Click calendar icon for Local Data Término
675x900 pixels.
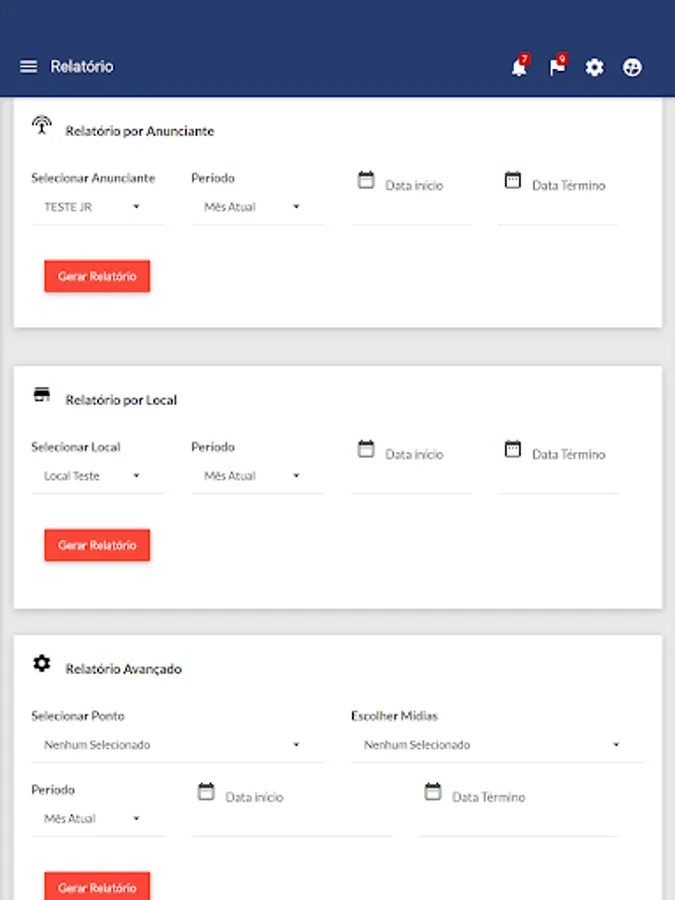pos(513,449)
